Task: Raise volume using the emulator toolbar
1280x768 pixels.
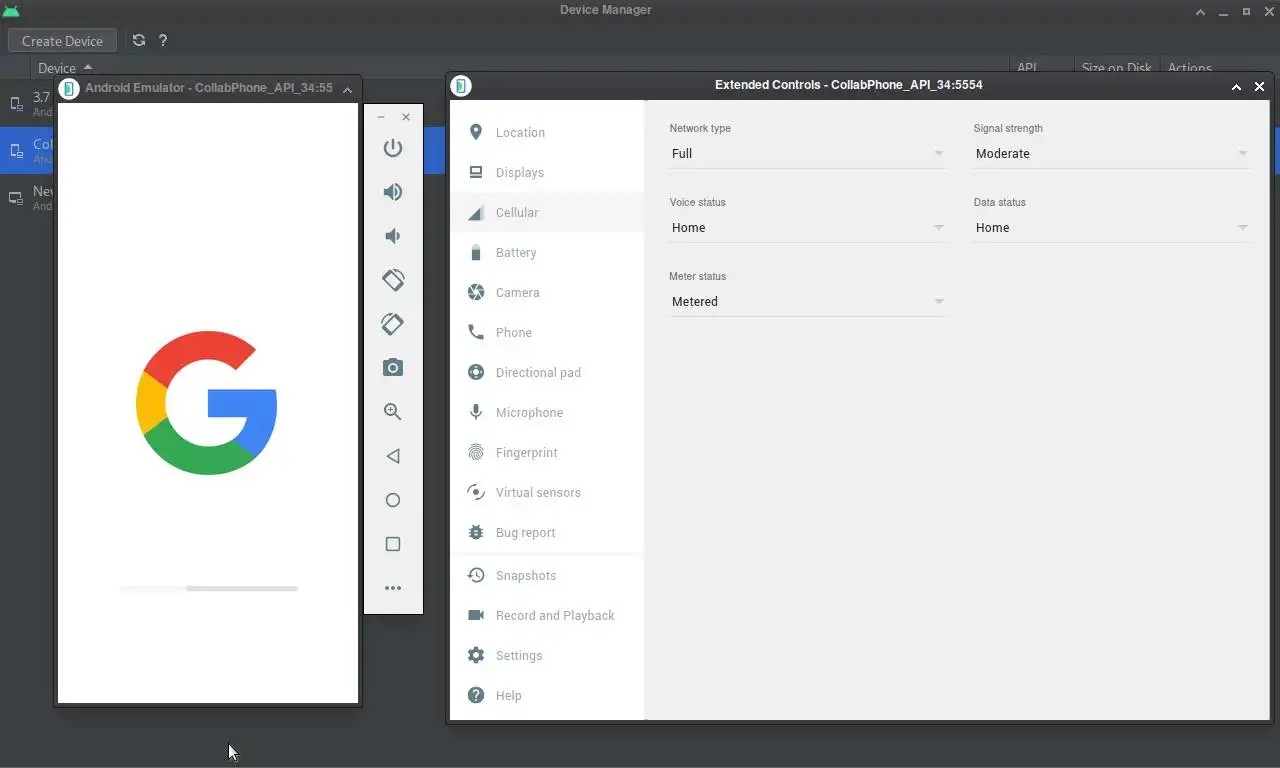Action: pyautogui.click(x=393, y=192)
